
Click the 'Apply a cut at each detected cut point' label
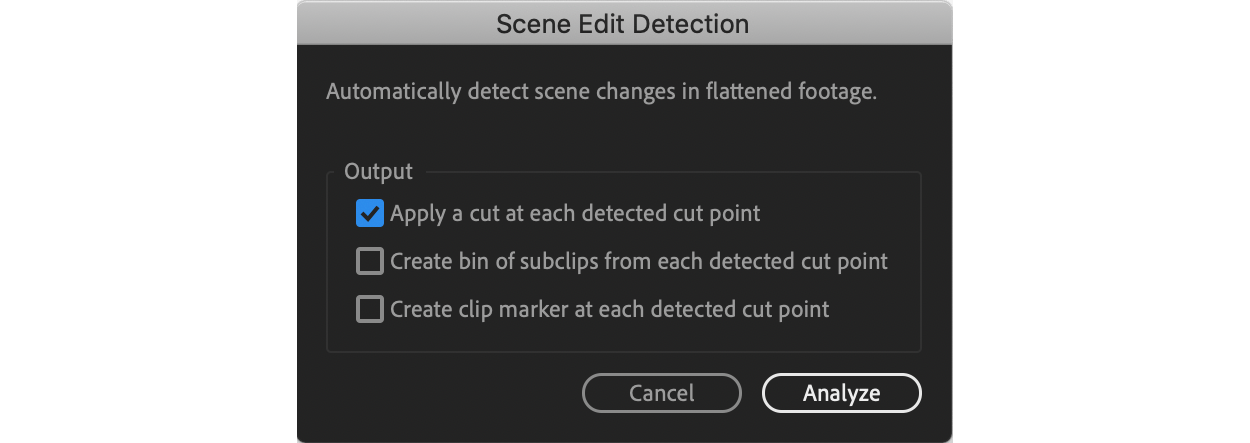pyautogui.click(x=575, y=213)
